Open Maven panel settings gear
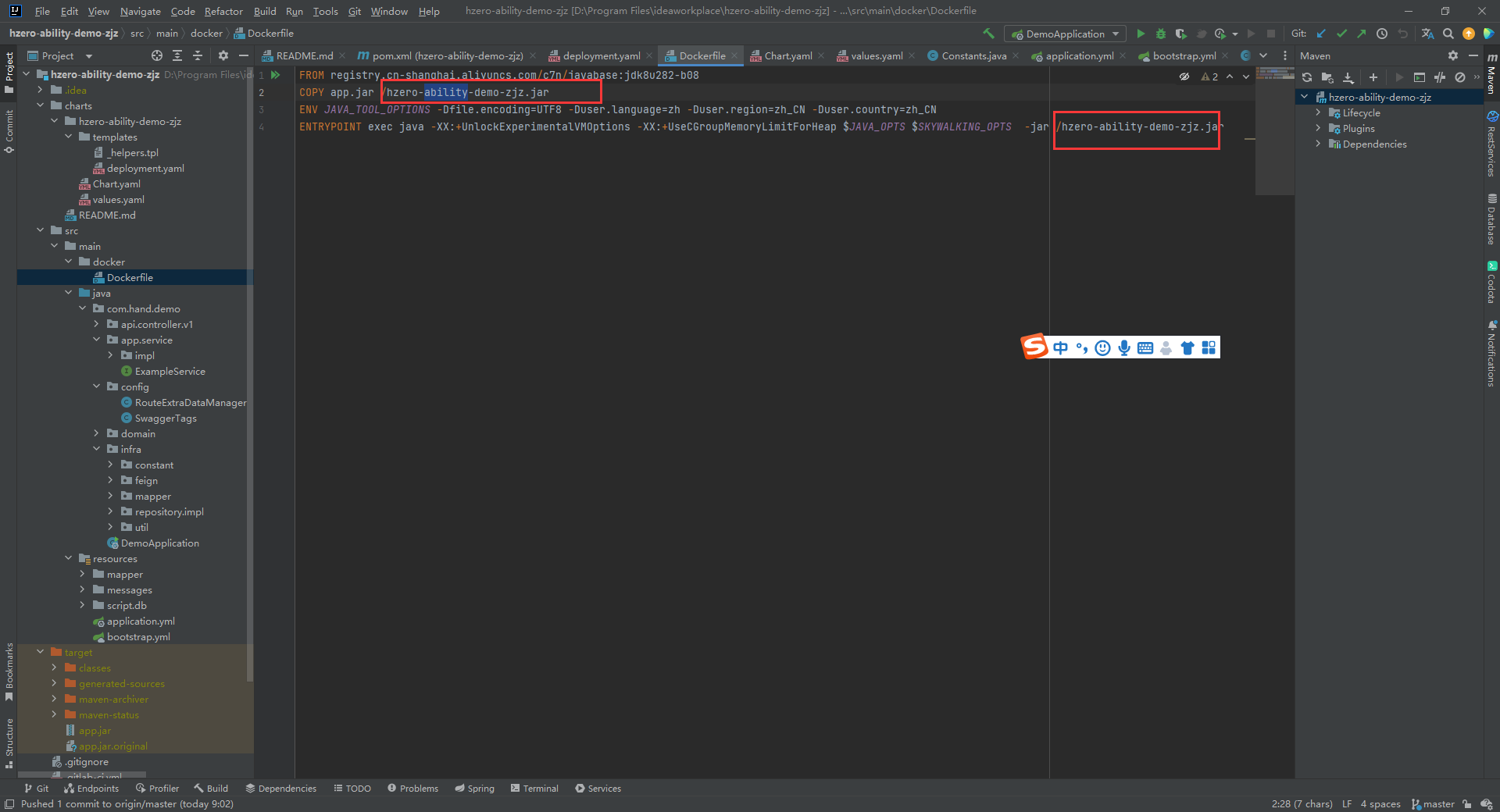The width and height of the screenshot is (1500, 812). [x=1452, y=55]
